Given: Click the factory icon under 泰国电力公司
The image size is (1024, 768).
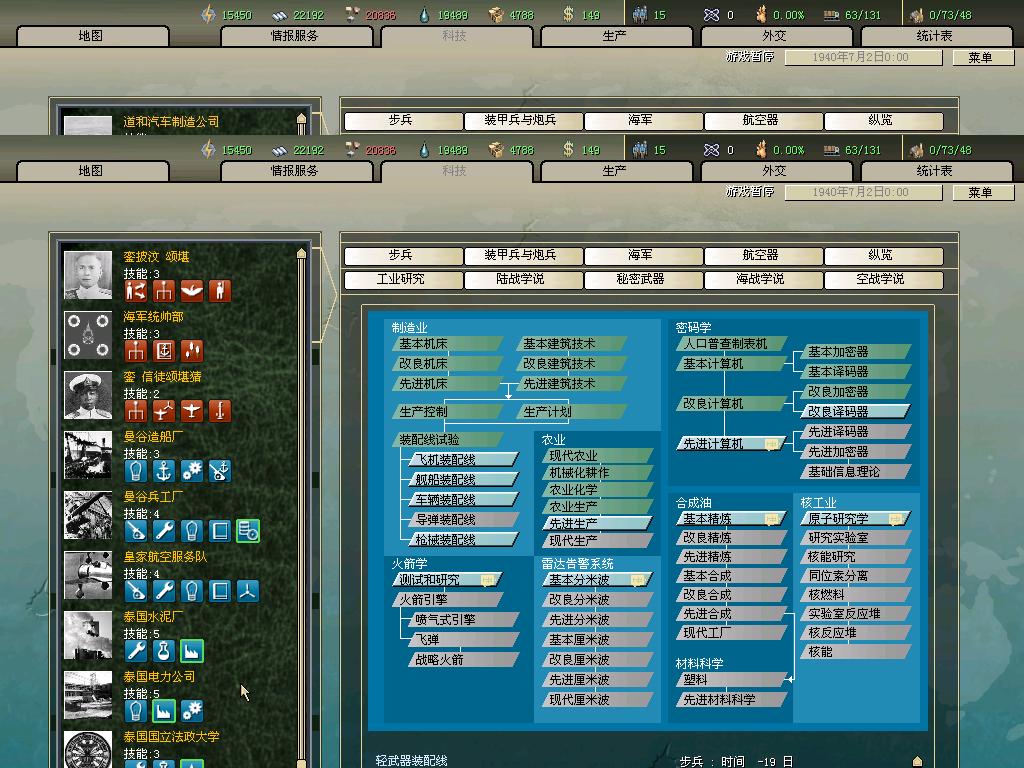Looking at the screenshot, I should coord(164,711).
